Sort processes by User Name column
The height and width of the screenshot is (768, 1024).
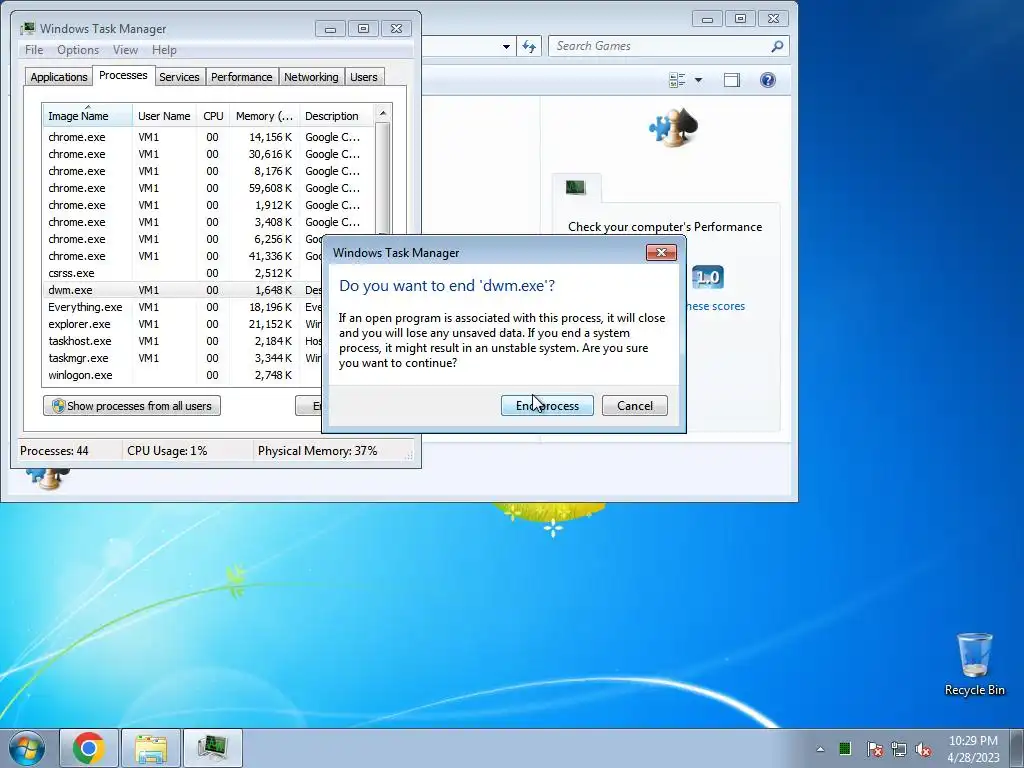tap(164, 116)
